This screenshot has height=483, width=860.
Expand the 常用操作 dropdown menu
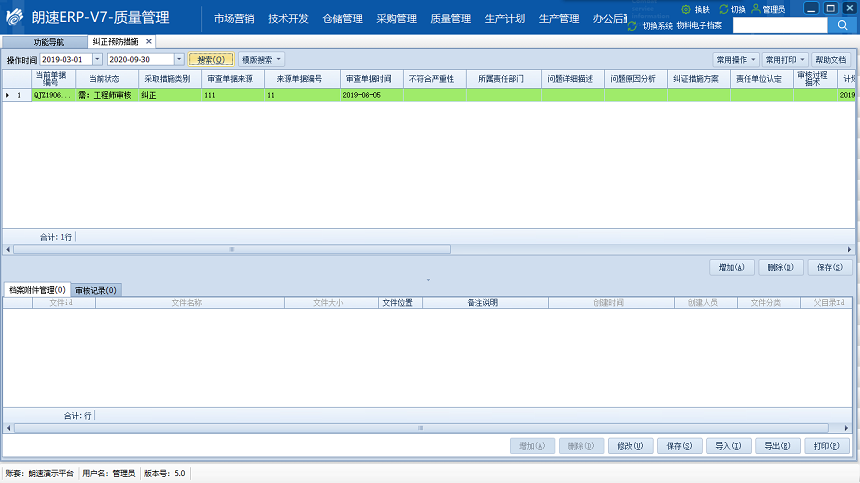tap(736, 60)
